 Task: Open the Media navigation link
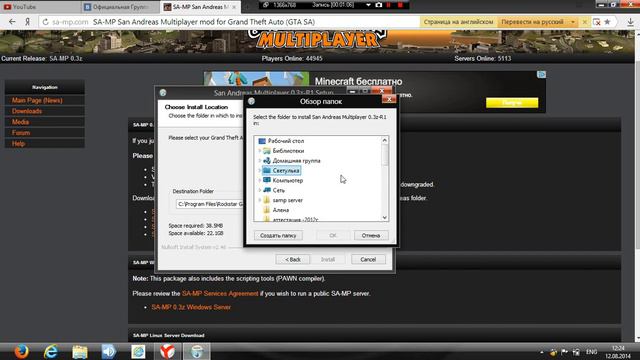(20, 122)
